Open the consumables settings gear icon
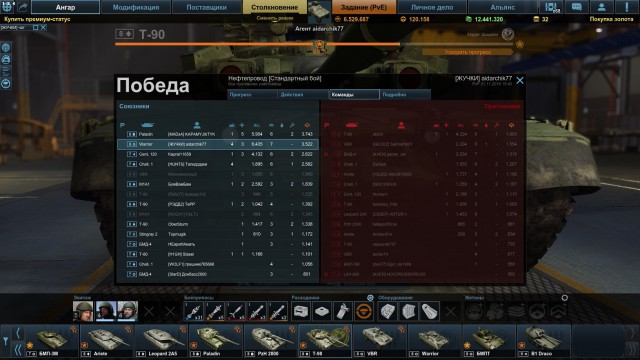Screen dimensions: 640x360 pos(370,298)
